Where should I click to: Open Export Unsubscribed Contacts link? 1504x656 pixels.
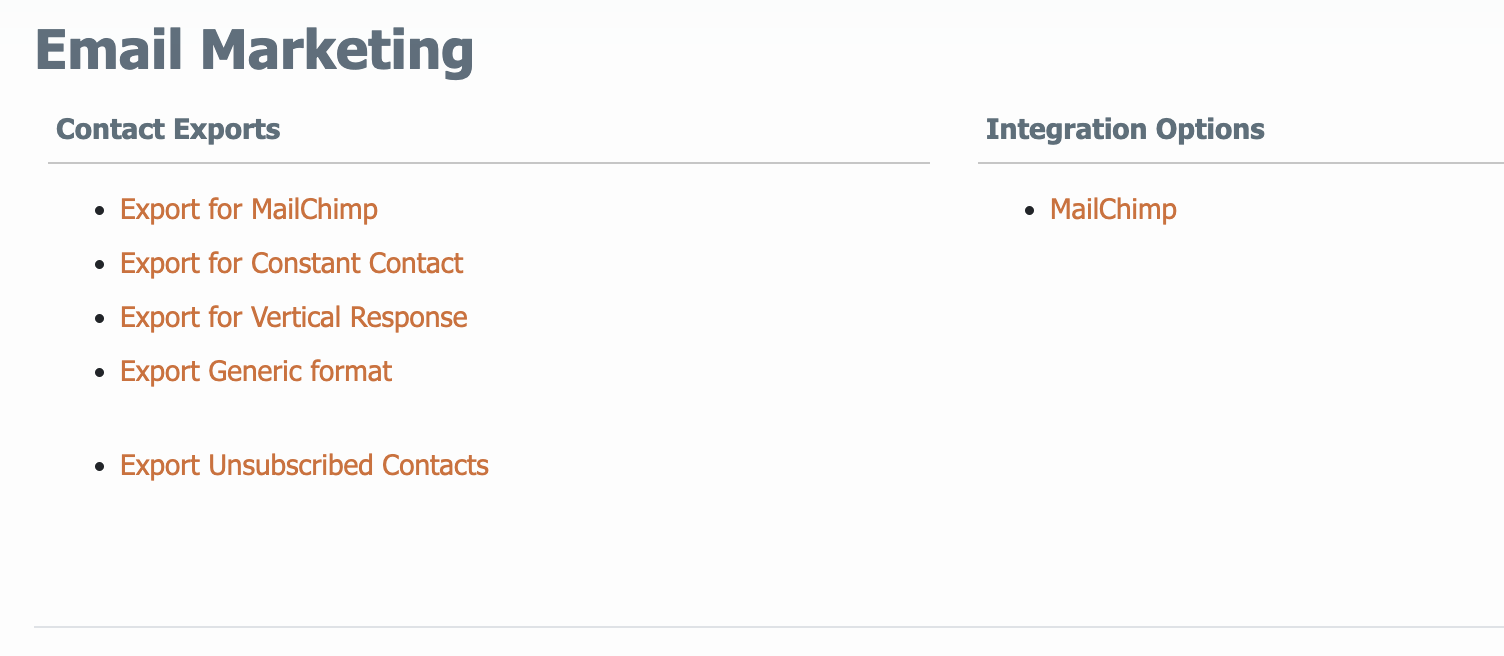tap(304, 465)
